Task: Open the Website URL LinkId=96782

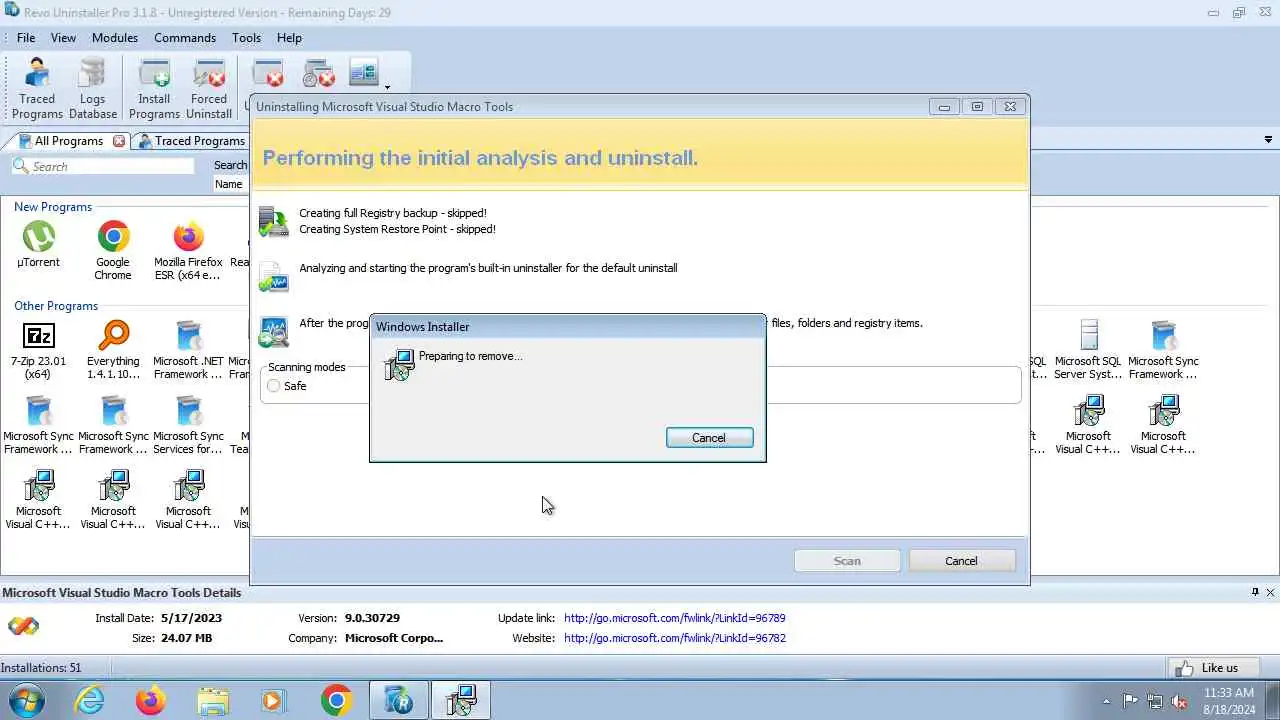Action: 674,638
